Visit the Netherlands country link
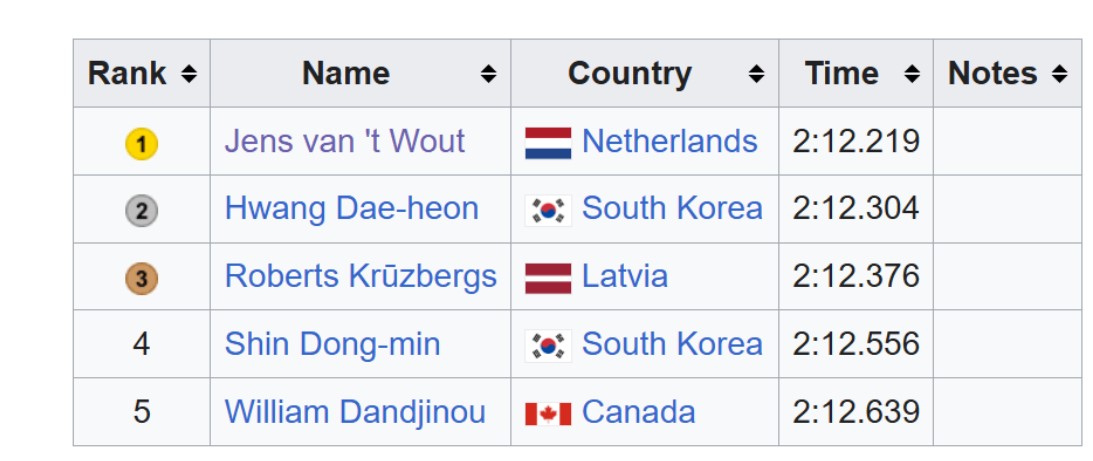The height and width of the screenshot is (461, 1093). tap(669, 141)
